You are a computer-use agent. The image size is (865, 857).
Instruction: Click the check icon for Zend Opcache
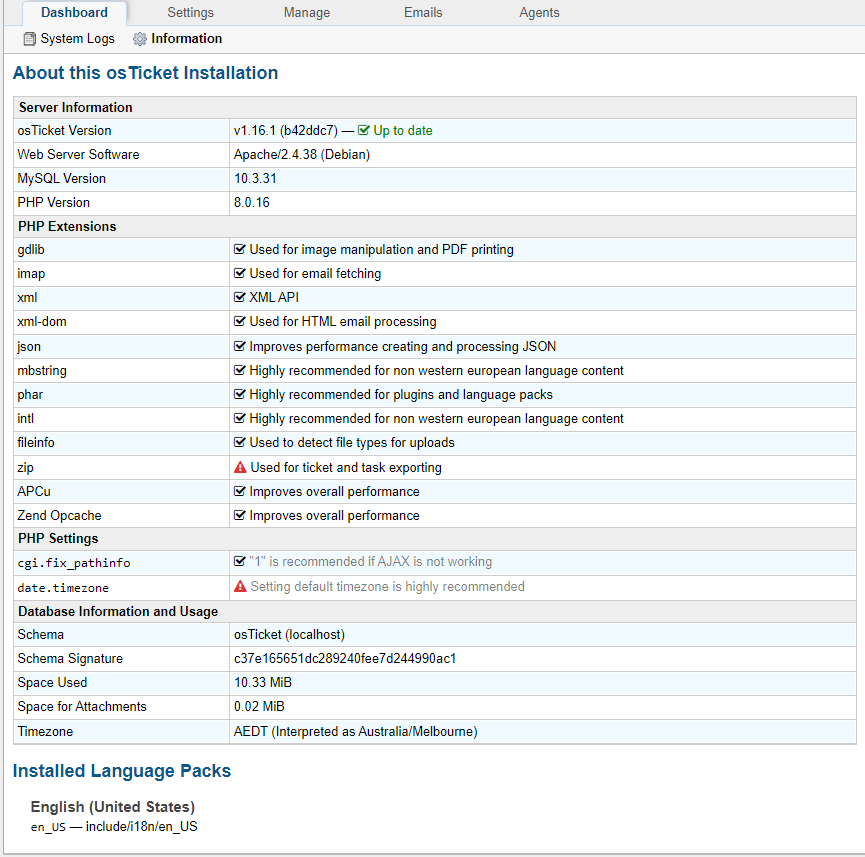point(240,515)
